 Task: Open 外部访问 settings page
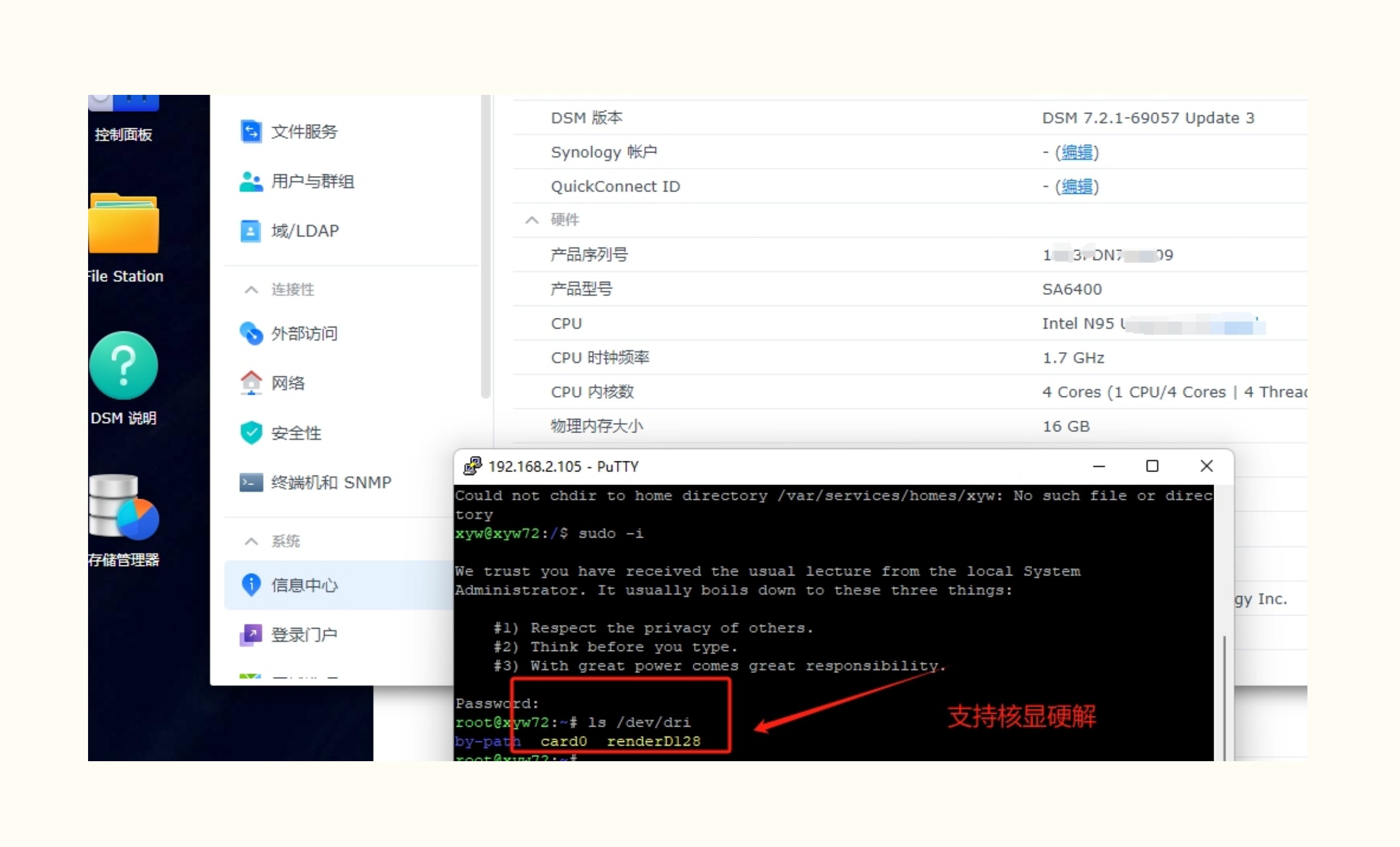[304, 334]
